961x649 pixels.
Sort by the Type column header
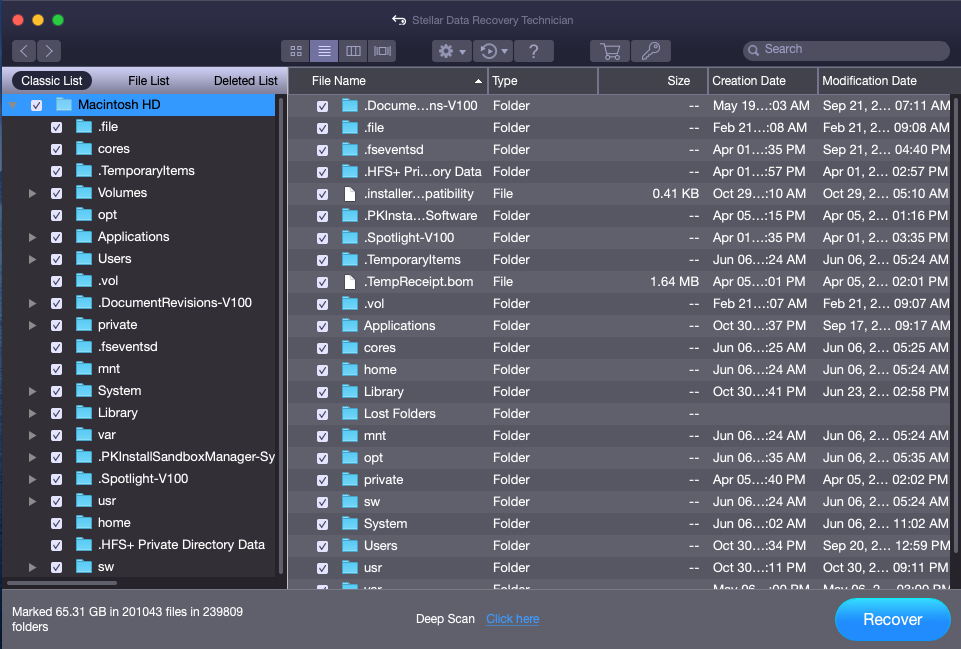pyautogui.click(x=543, y=81)
